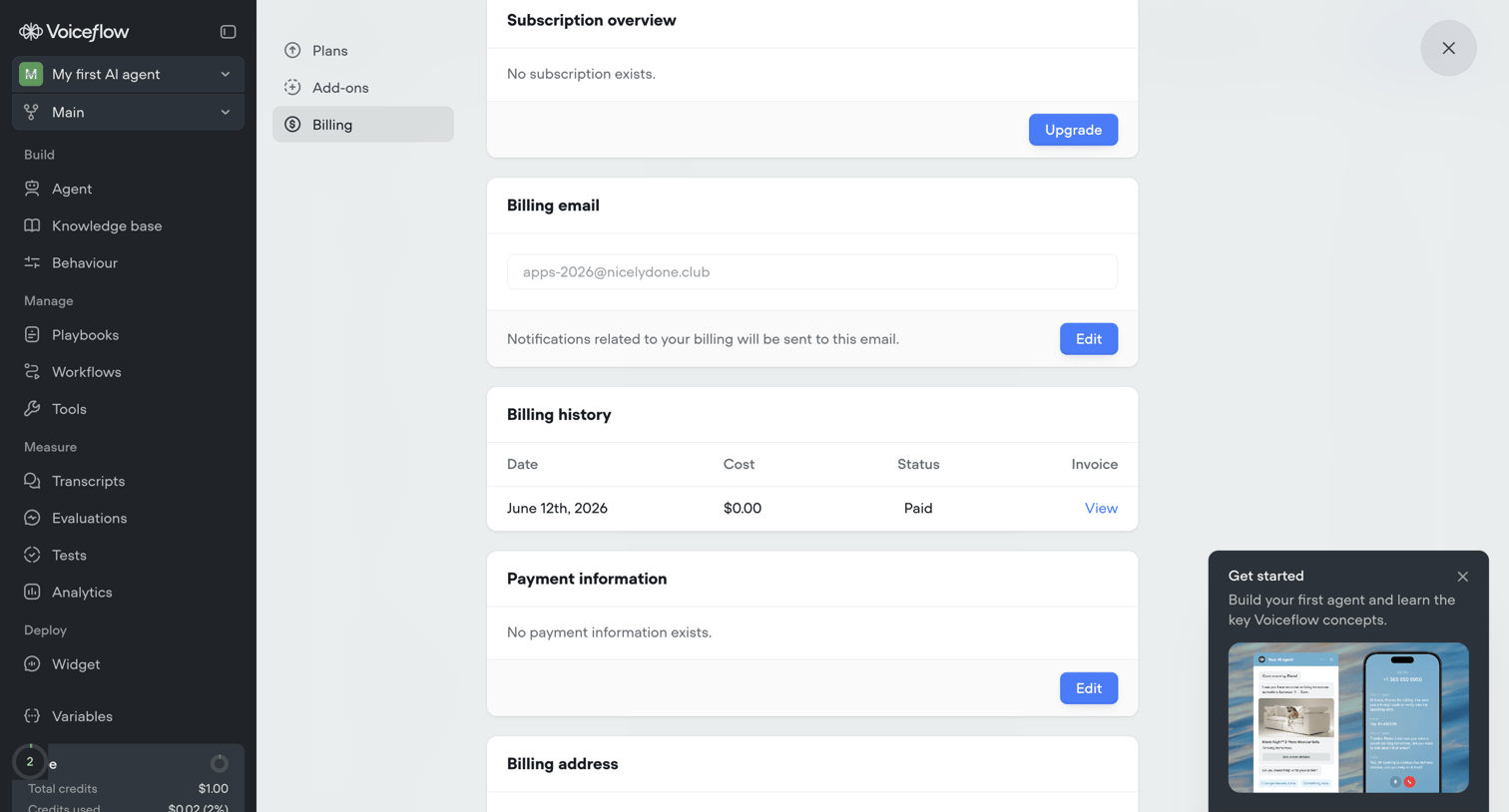The image size is (1509, 812).
Task: Click the Billing dollar icon
Action: (292, 124)
